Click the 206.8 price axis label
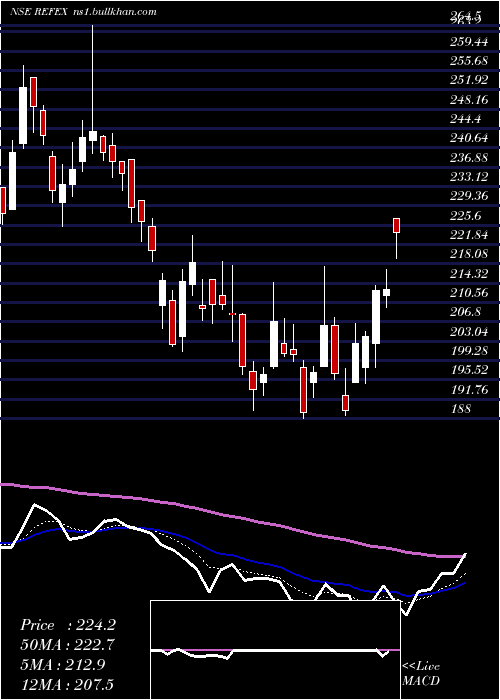This screenshot has height=700, width=500. click(x=465, y=312)
